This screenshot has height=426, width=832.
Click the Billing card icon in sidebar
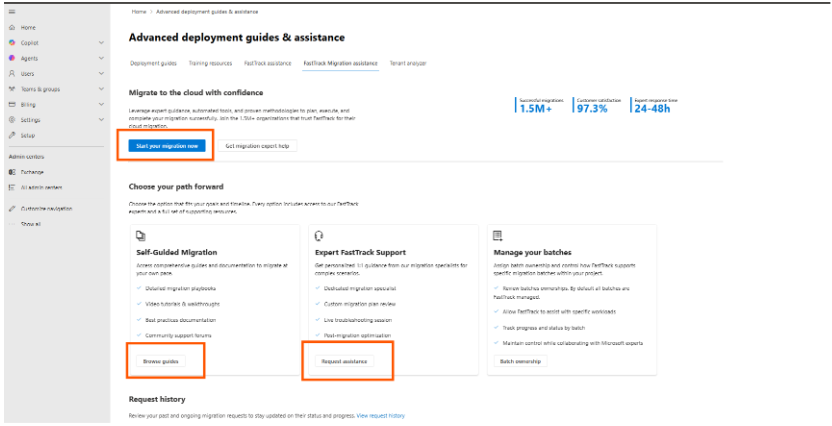pos(12,104)
